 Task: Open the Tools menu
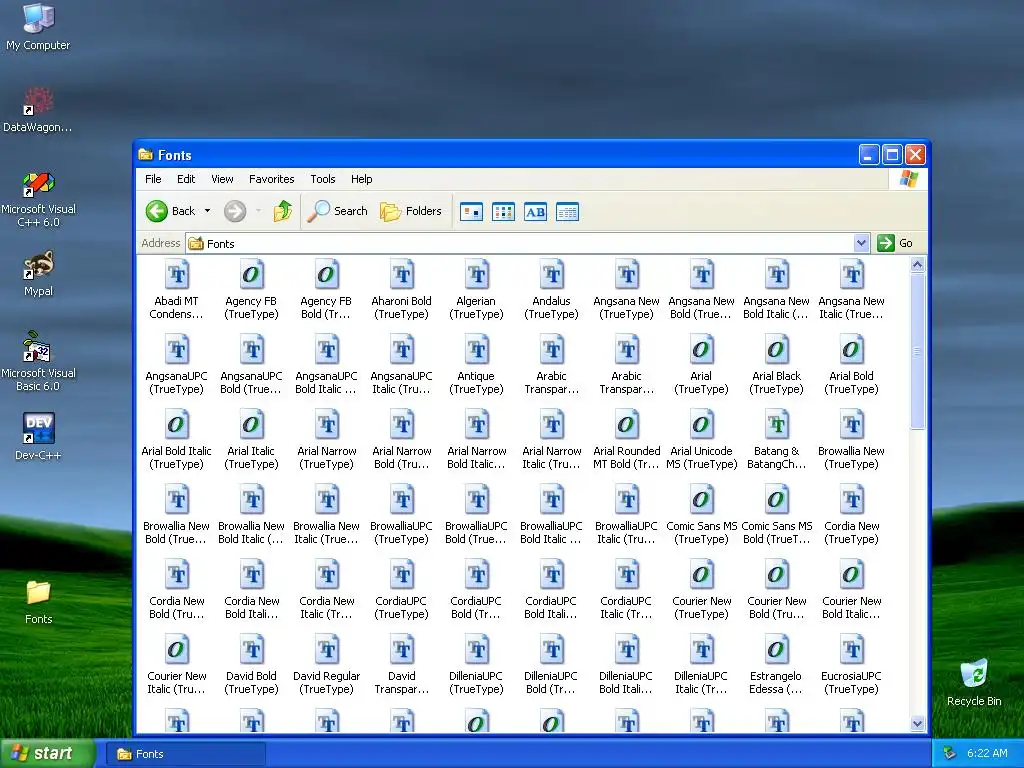click(x=323, y=179)
